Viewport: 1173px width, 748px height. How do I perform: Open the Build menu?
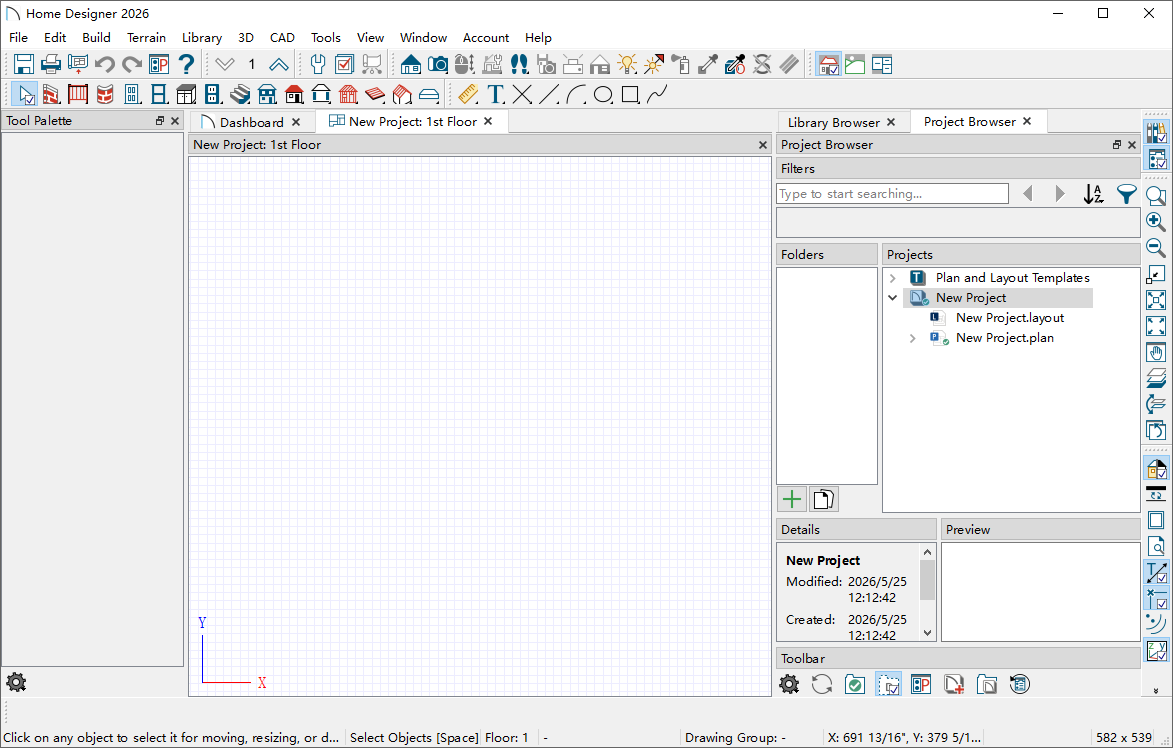(x=96, y=37)
